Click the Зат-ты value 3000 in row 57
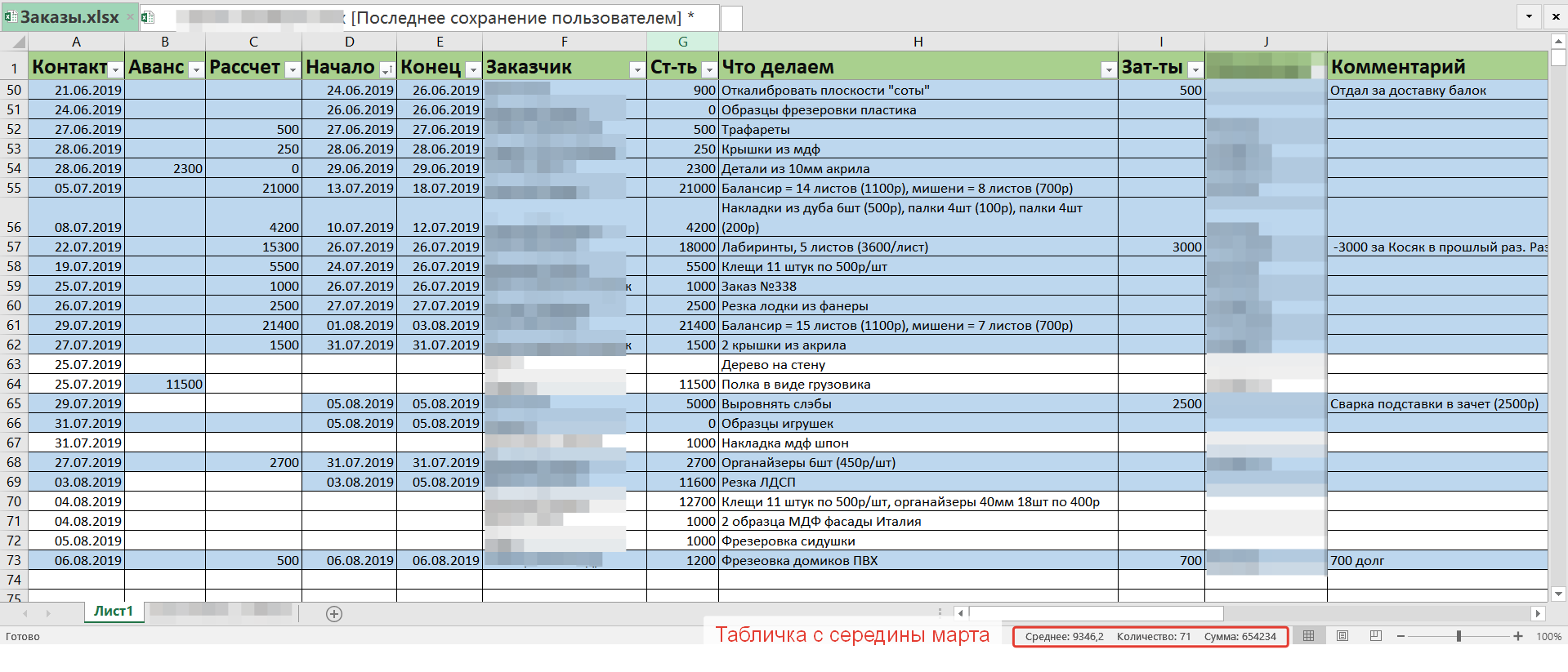Viewport: 1568px width, 672px height. click(x=1161, y=247)
